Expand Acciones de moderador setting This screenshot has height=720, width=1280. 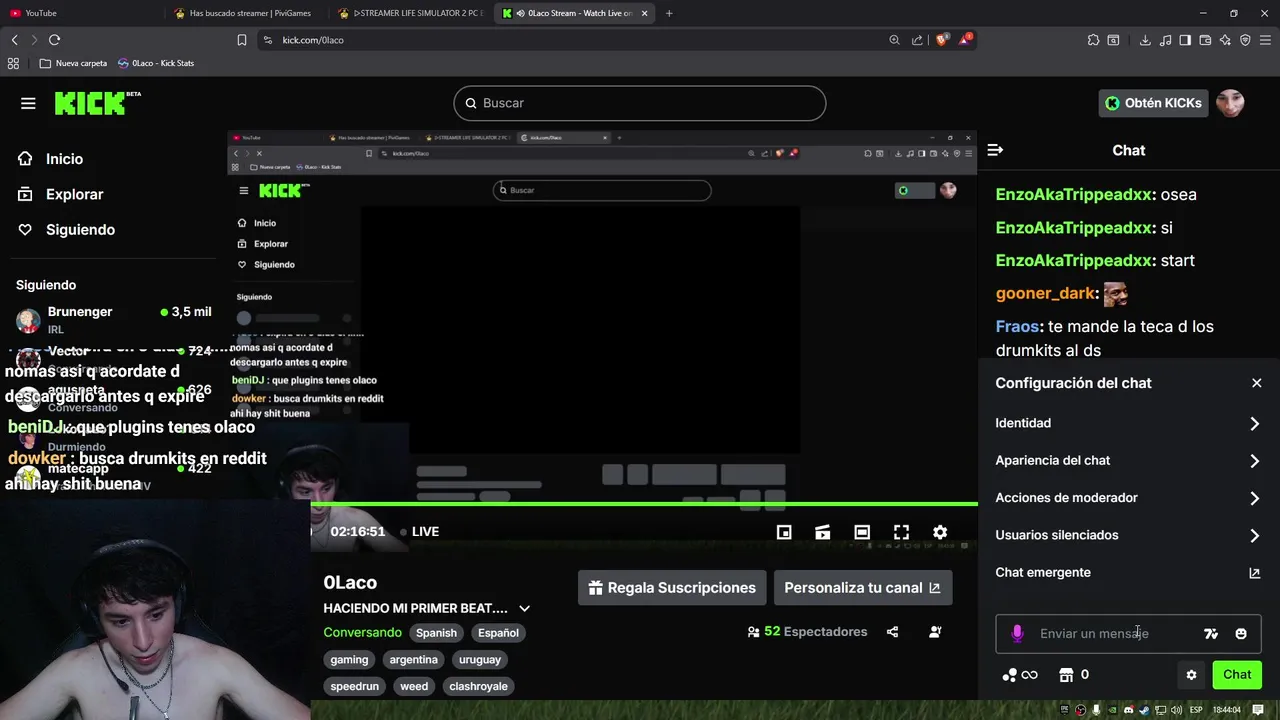tap(1128, 498)
